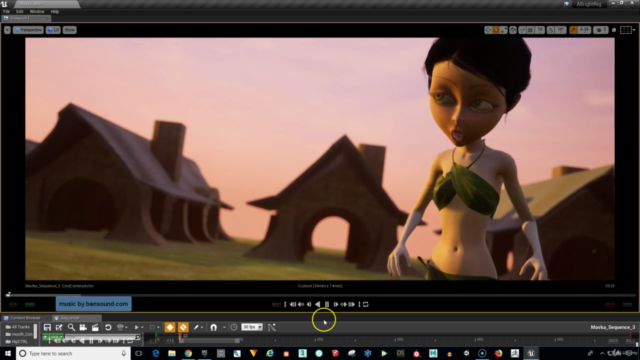Click the Windows Start button
Viewport: 640px width, 360px height.
(x=8, y=353)
